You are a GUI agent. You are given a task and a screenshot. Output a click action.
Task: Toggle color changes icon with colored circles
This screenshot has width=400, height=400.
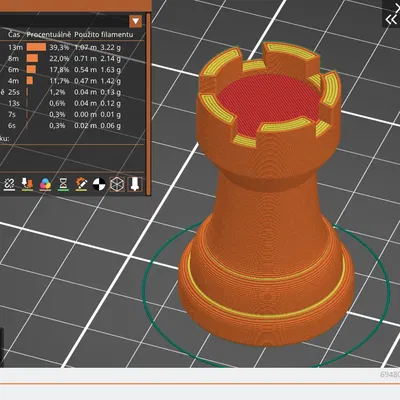point(45,184)
